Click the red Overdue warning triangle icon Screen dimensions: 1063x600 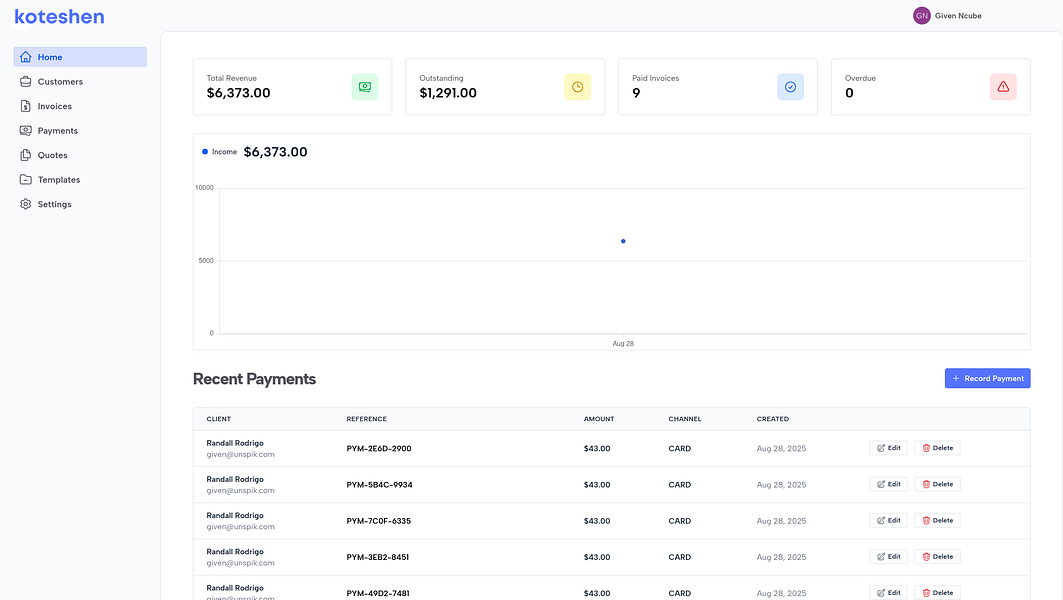coord(1003,87)
